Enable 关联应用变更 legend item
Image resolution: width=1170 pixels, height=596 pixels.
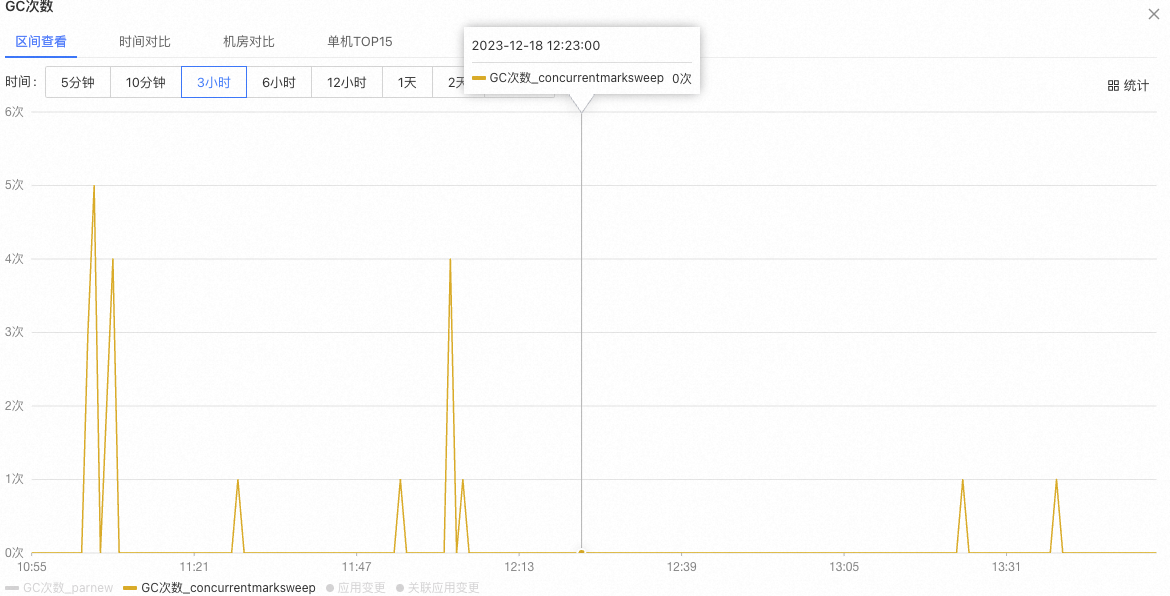[x=443, y=588]
